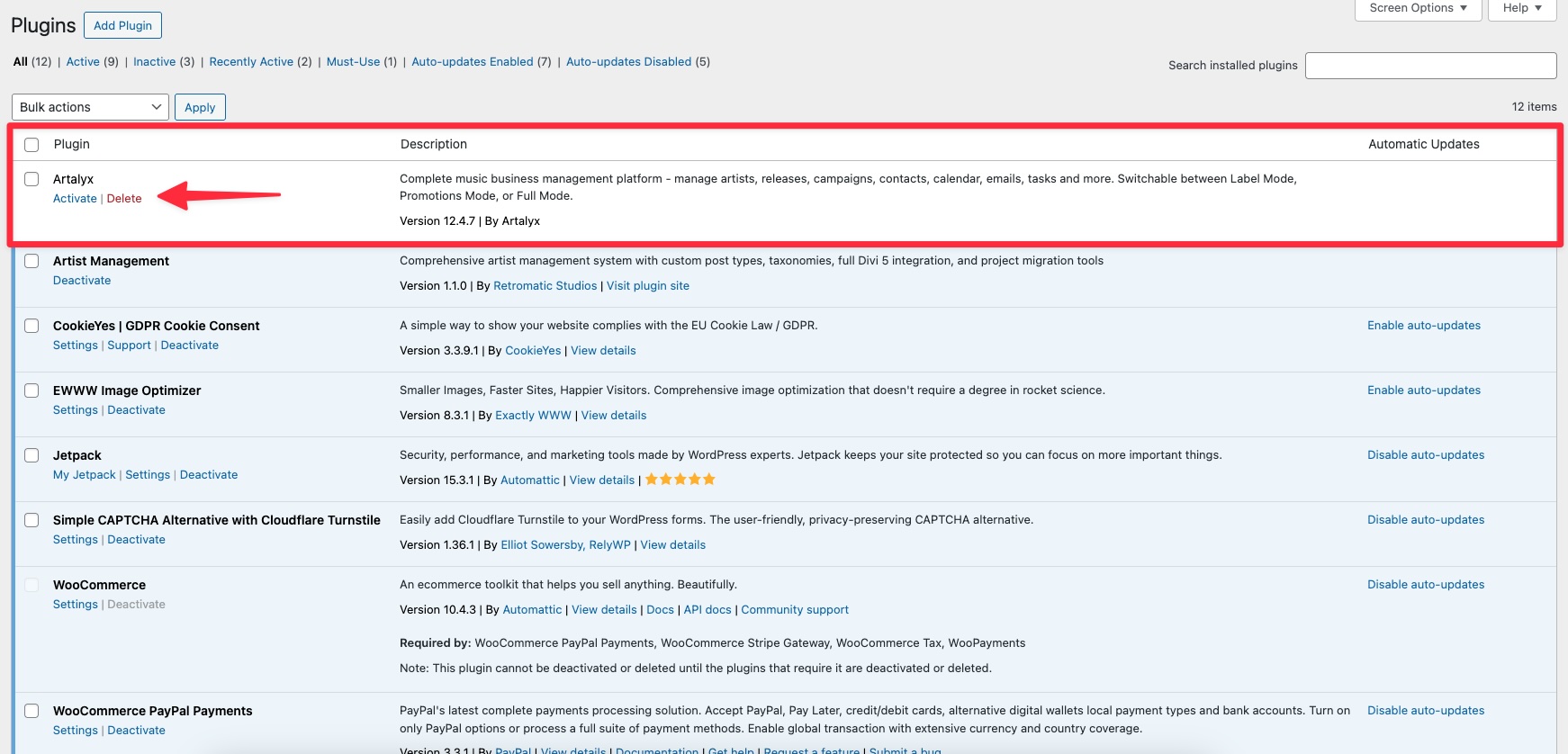Screen dimensions: 1568x754
Task: Click the Add Plugin button
Action: (x=122, y=25)
